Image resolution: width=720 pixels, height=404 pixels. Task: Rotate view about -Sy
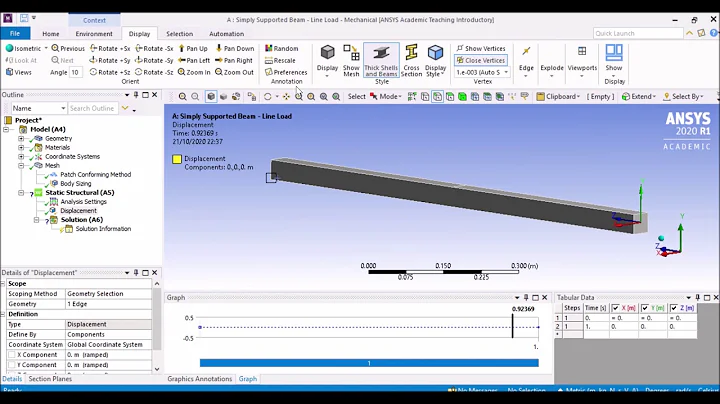[154, 60]
